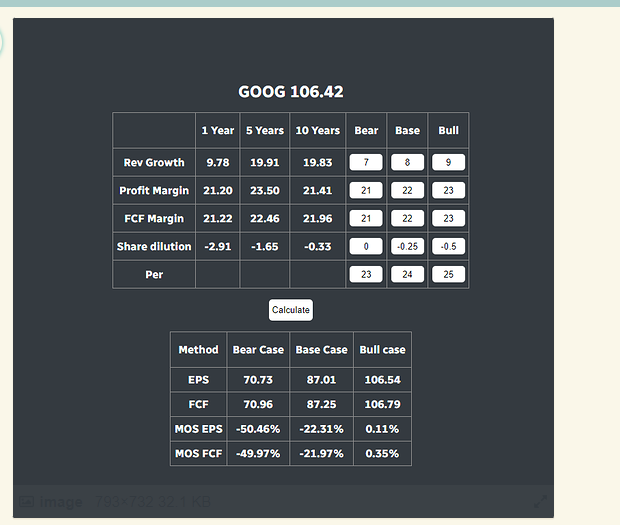Viewport: 620px width, 525px height.
Task: Click the 9.78 Rev Growth value
Action: click(217, 162)
